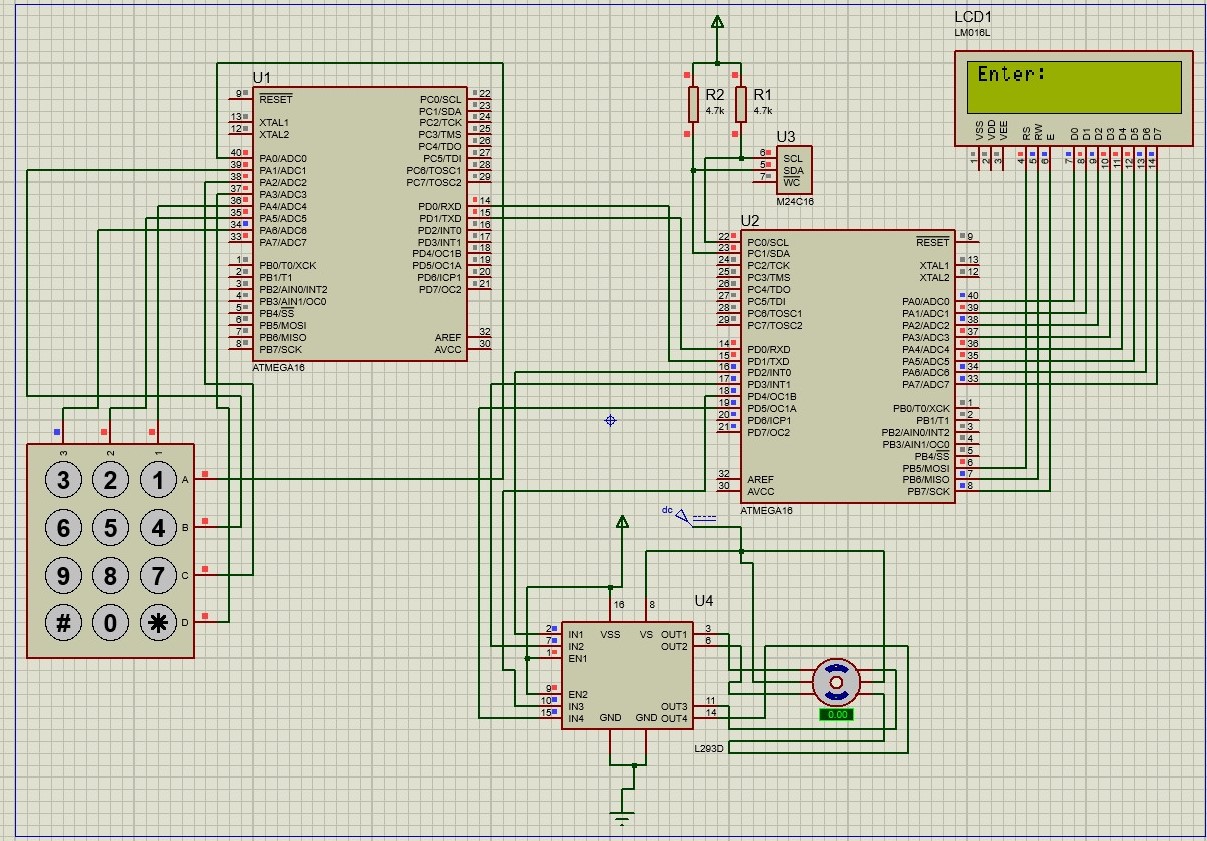1207x841 pixels.
Task: Tap keypad key 5
Action: [110, 528]
